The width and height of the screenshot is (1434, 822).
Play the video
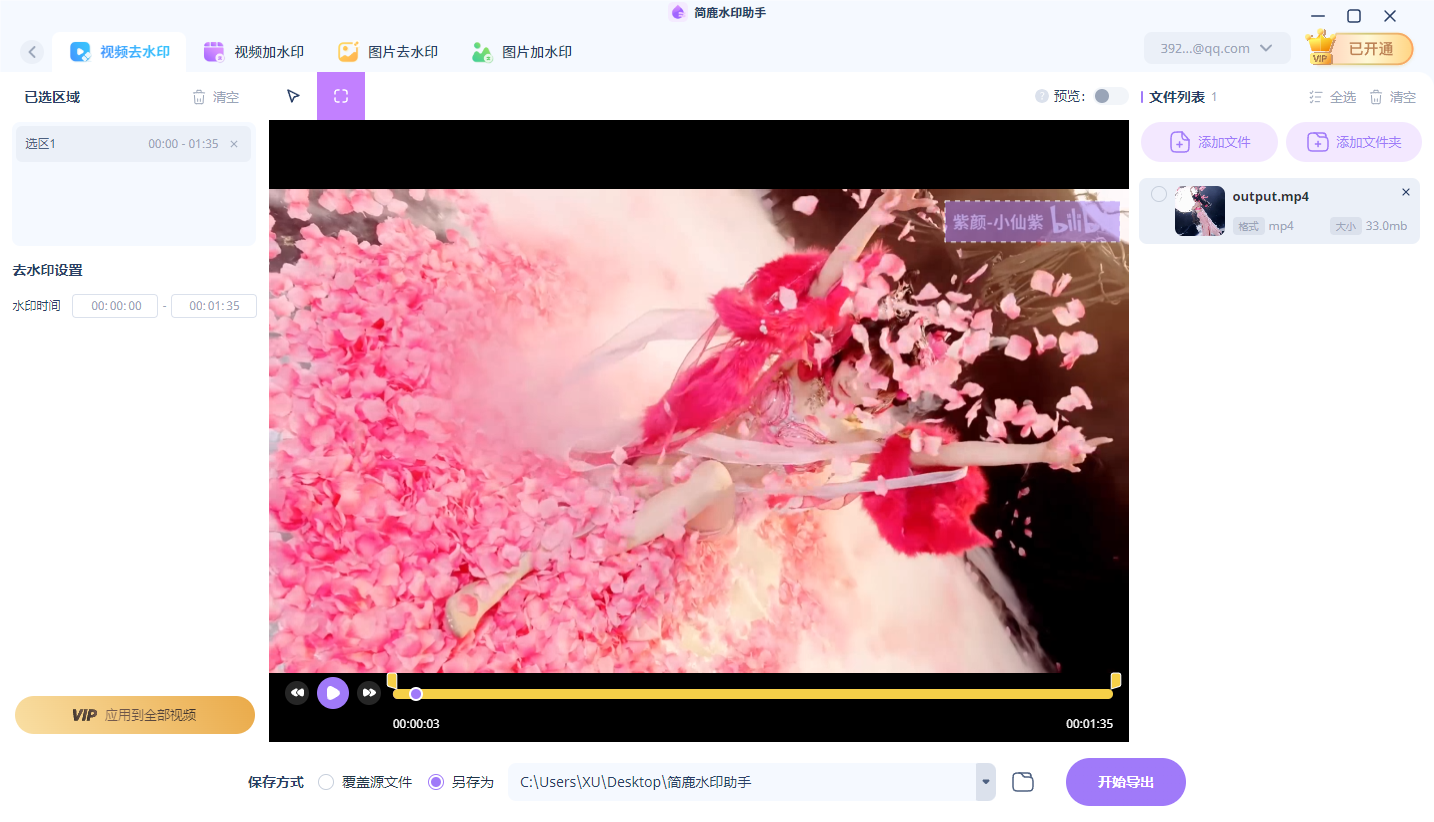pos(333,693)
